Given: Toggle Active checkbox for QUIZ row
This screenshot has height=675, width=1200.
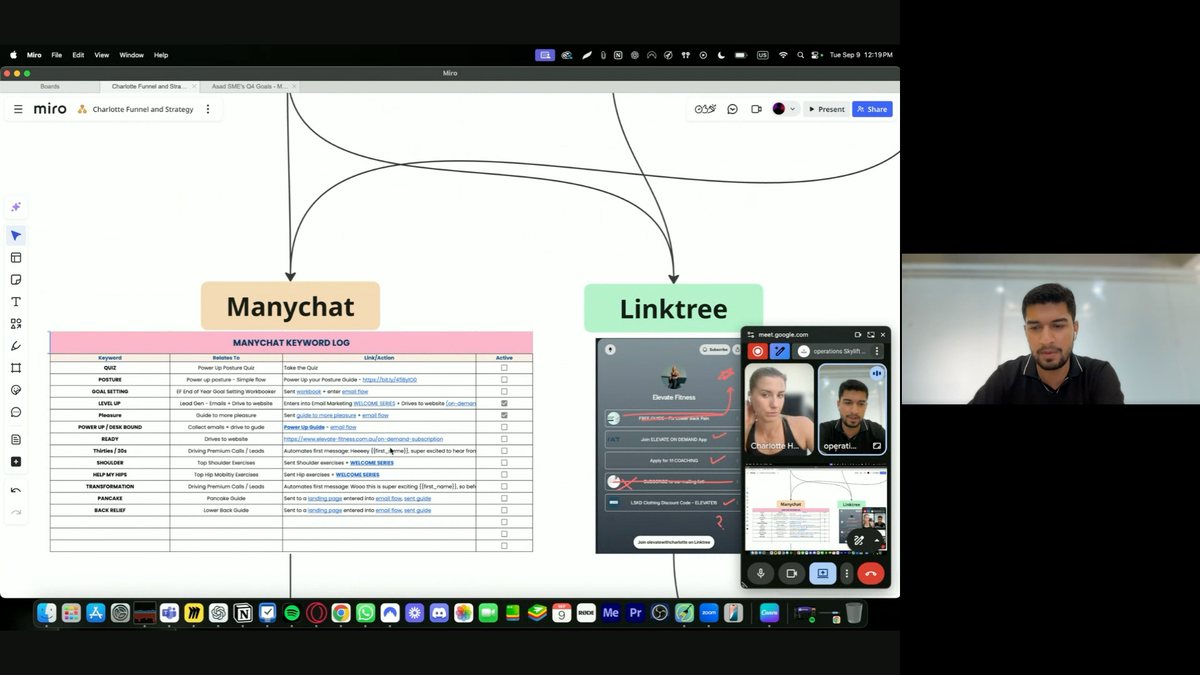Looking at the screenshot, I should [x=504, y=368].
